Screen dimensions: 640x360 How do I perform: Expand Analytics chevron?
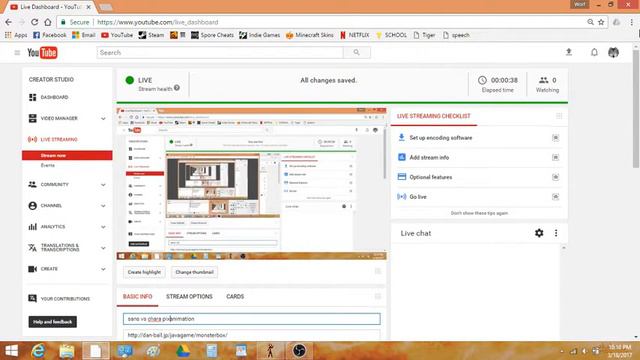click(x=103, y=227)
